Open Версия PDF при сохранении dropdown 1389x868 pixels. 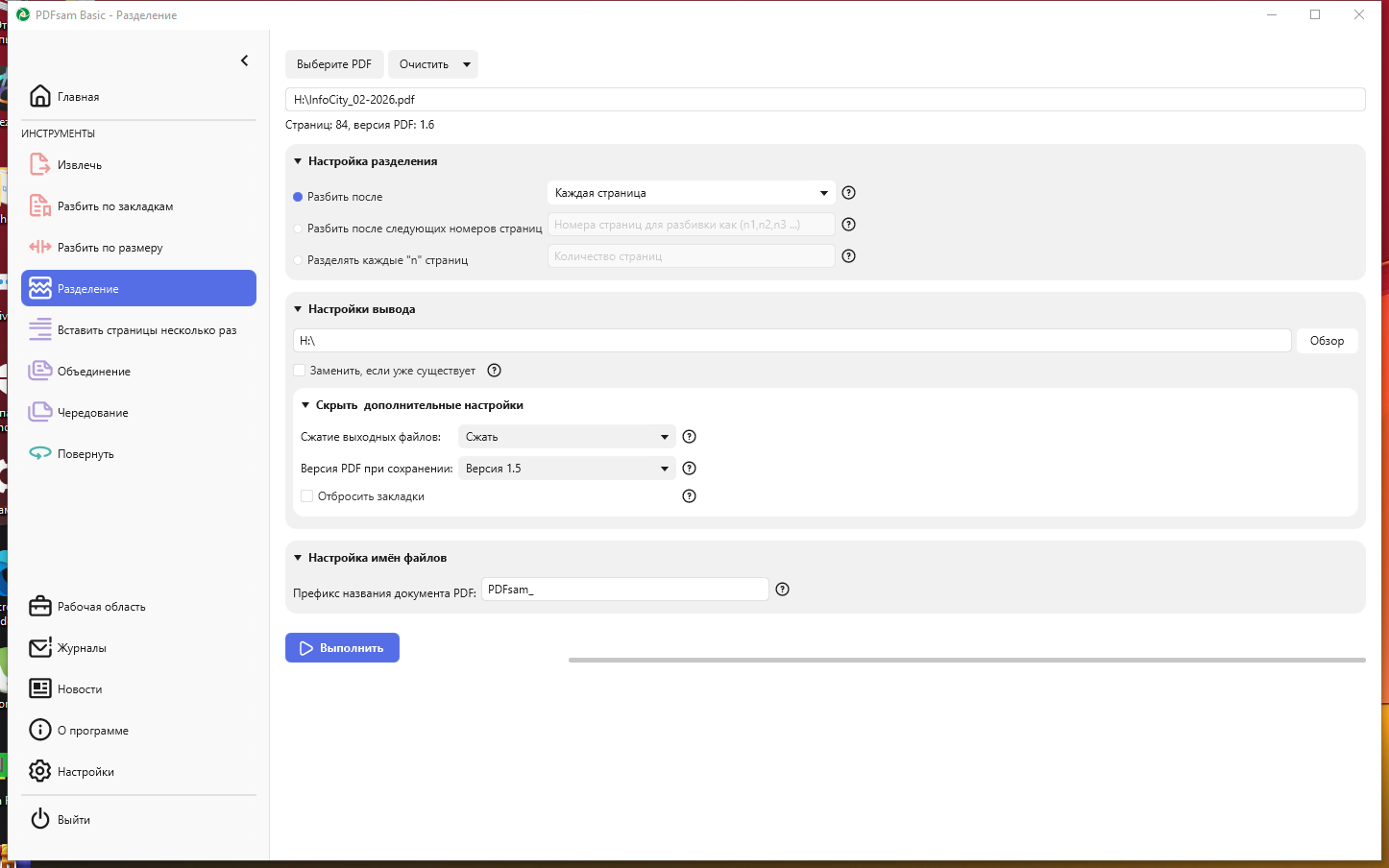[567, 469]
